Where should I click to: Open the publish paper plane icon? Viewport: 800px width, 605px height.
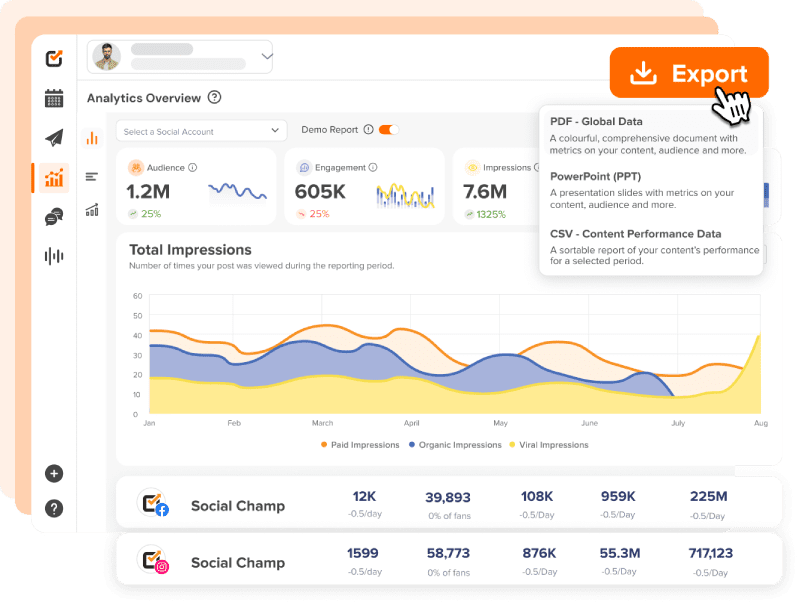pos(54,138)
